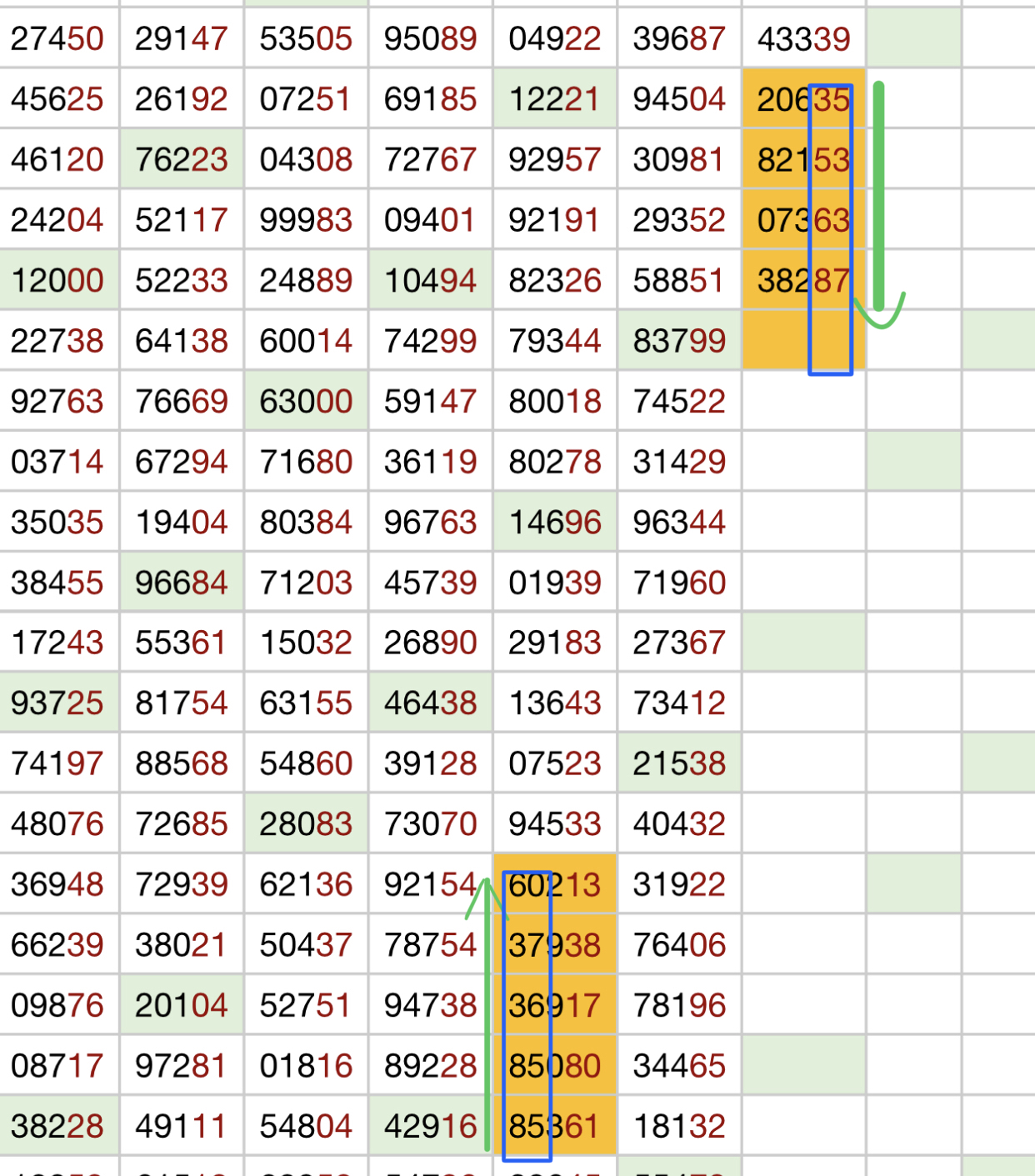
Task: Click the orange cell showing 38287
Action: coord(803,280)
